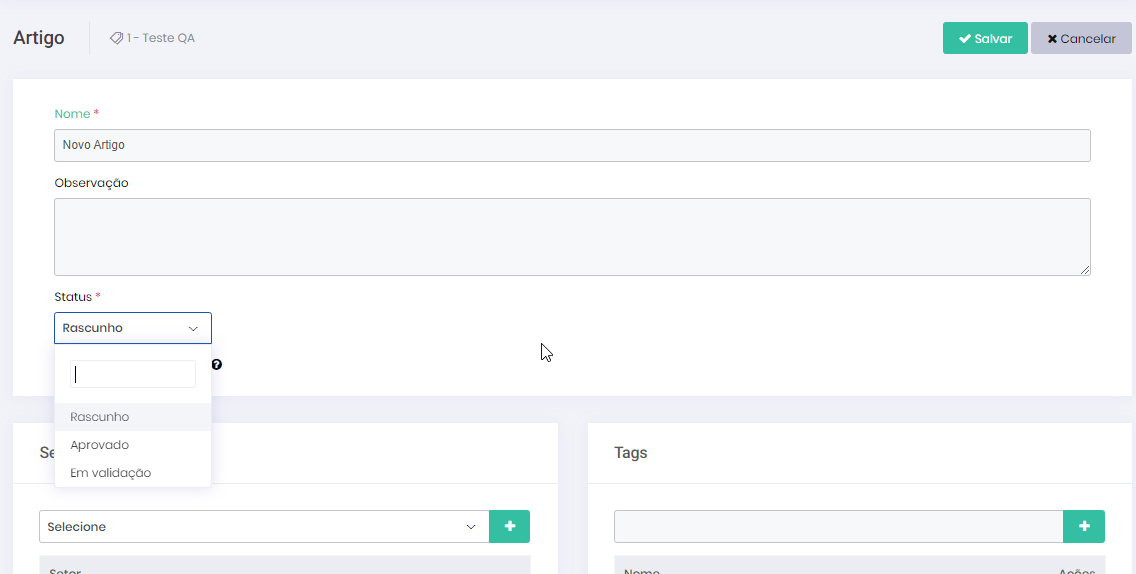Screen dimensions: 1136x574
Task: Click inside the Observação text area
Action: [x=572, y=236]
